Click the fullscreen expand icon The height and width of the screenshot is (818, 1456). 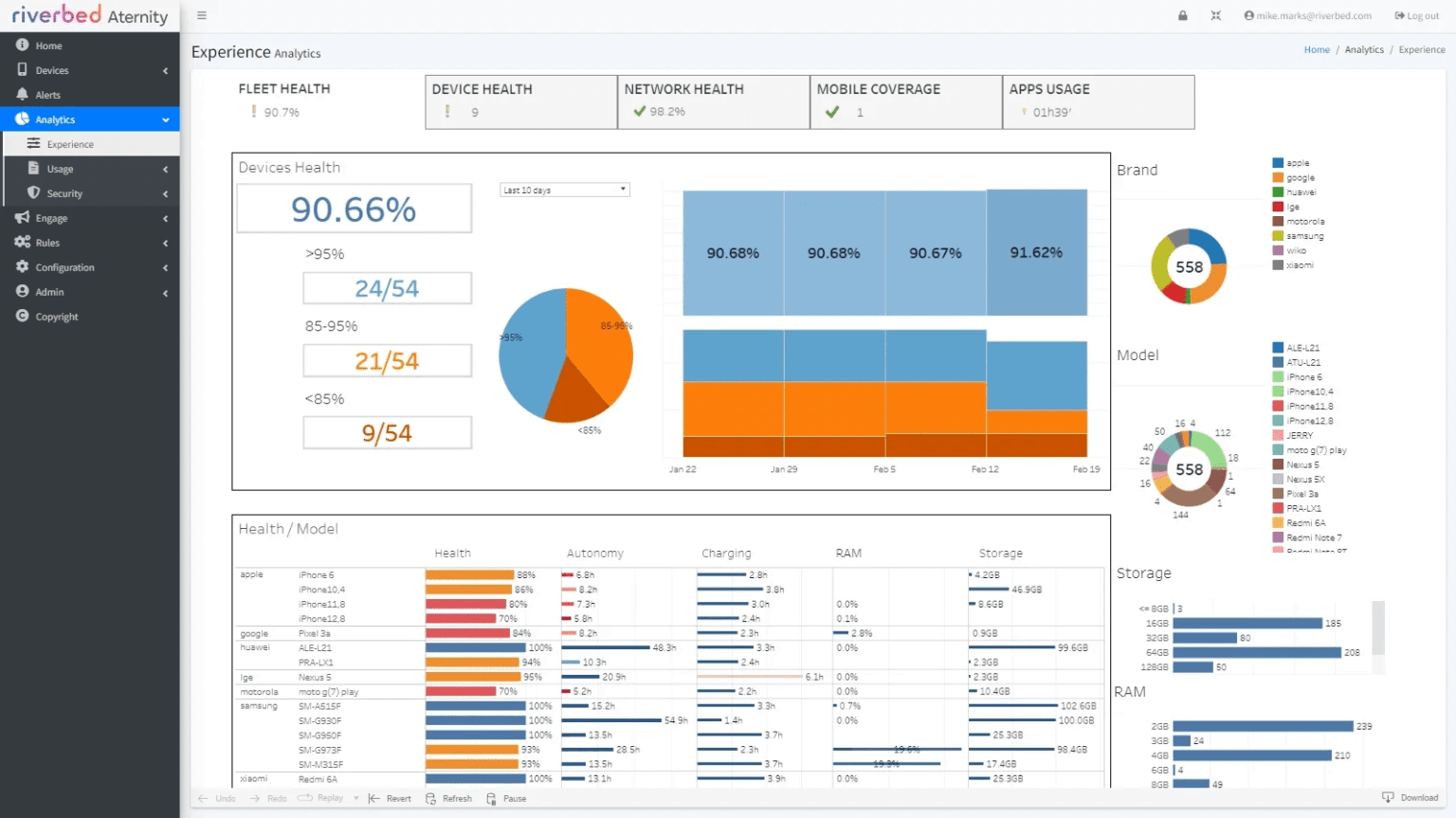[x=1215, y=16]
